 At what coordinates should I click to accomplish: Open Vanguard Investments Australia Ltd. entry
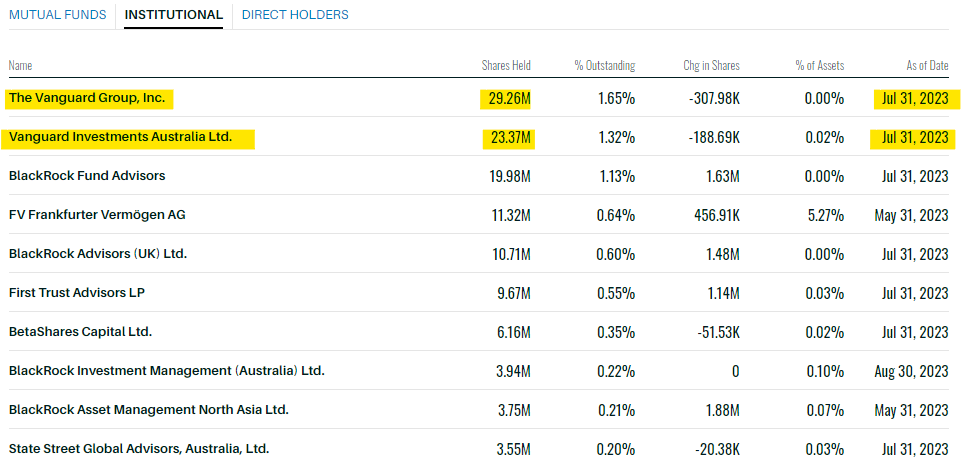[120, 137]
